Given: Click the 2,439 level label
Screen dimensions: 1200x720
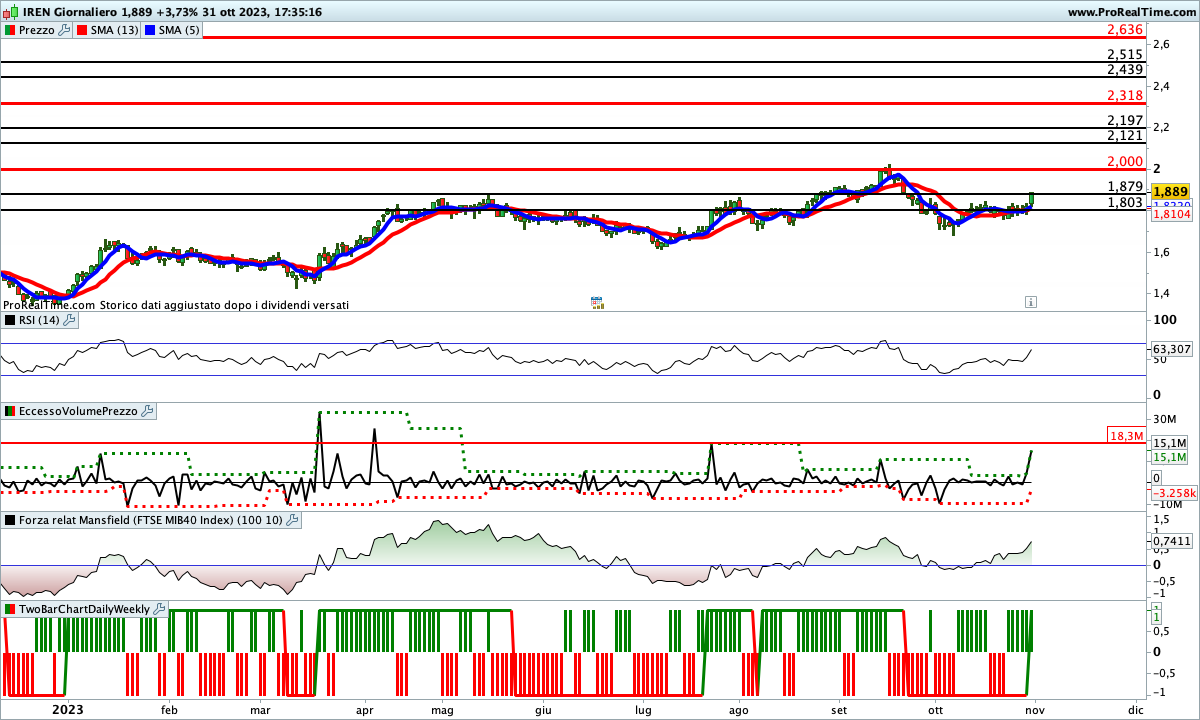Looking at the screenshot, I should (x=1125, y=70).
